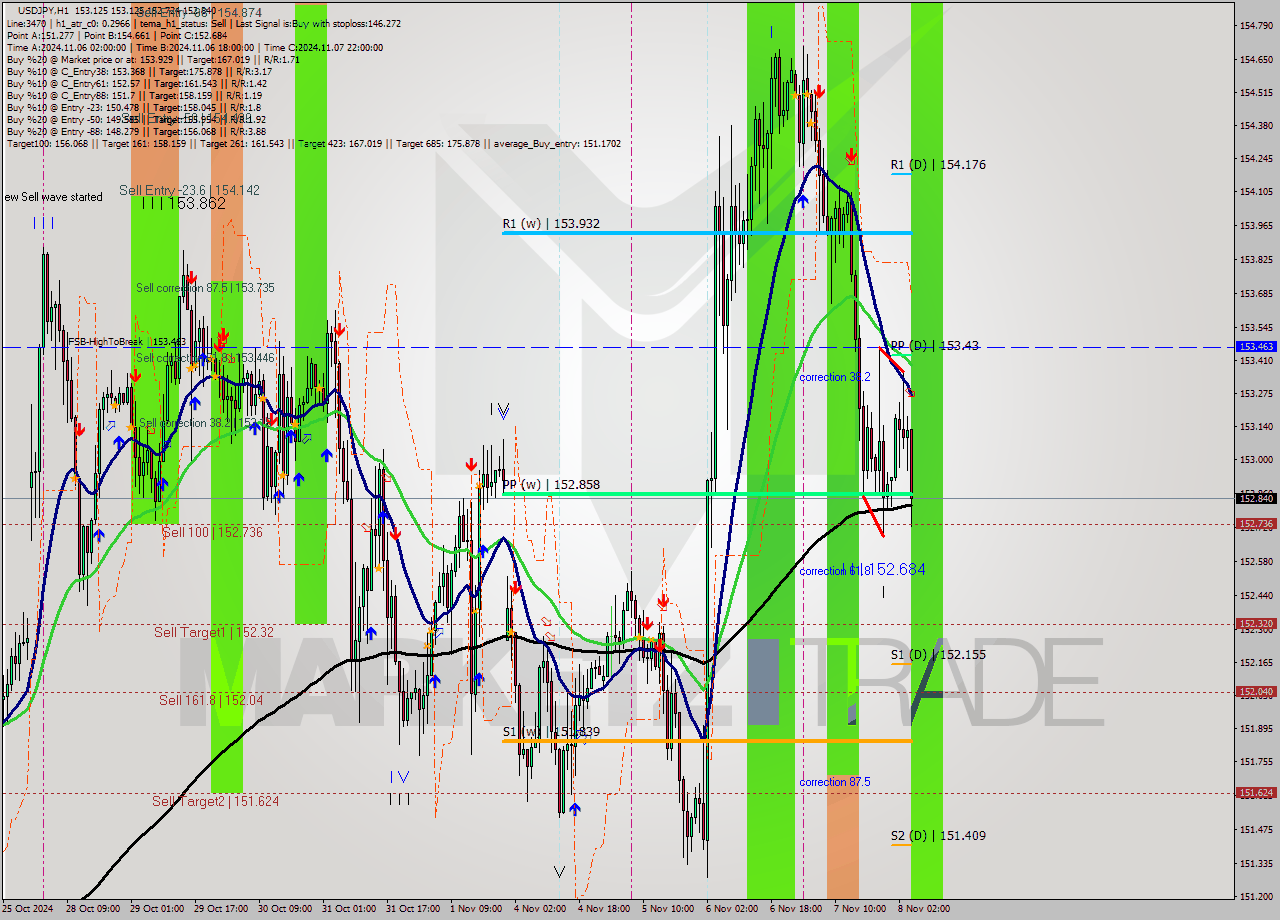The height and width of the screenshot is (920, 1280).
Task: Click the 154.790 price scale value
Action: (1256, 25)
